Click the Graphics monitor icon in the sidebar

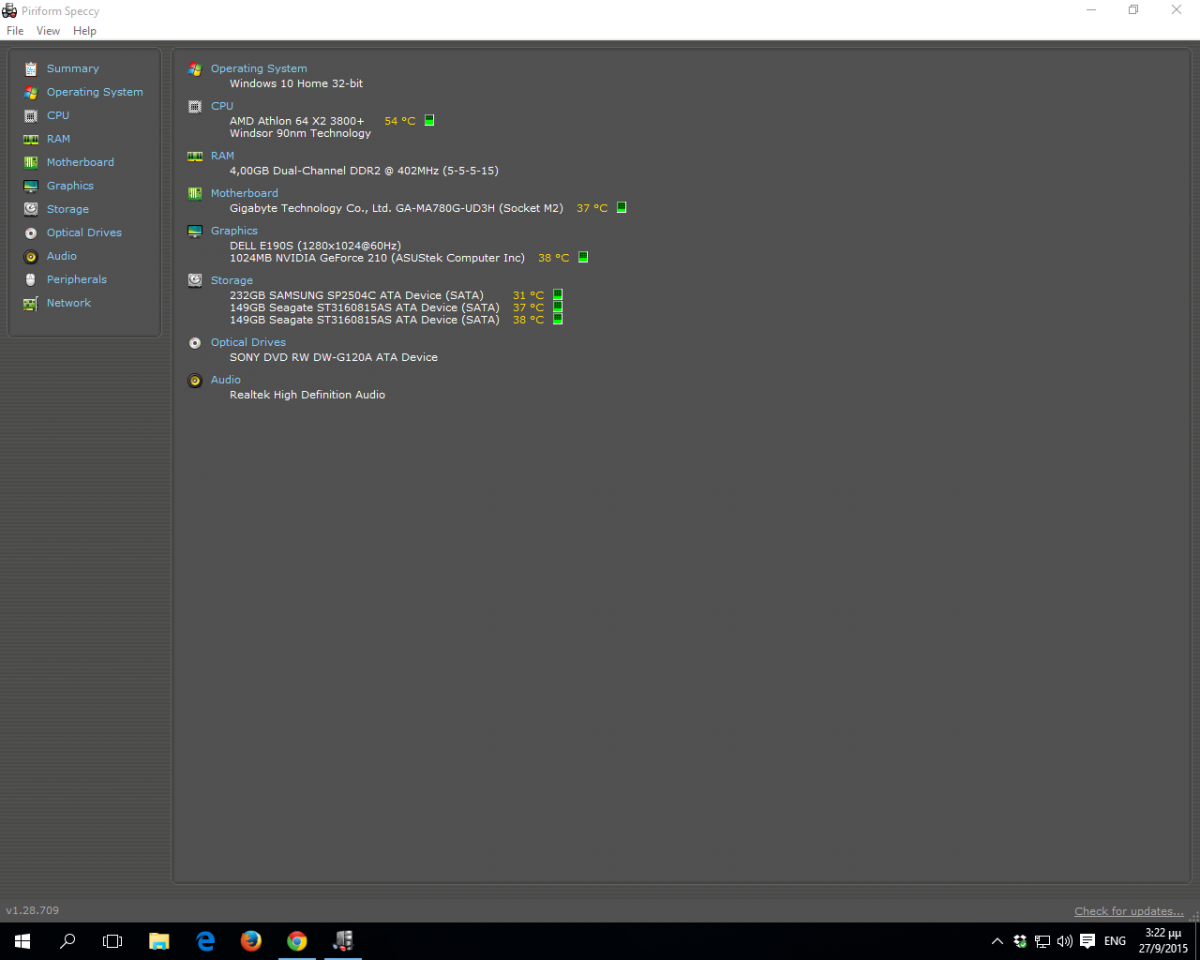[x=30, y=186]
